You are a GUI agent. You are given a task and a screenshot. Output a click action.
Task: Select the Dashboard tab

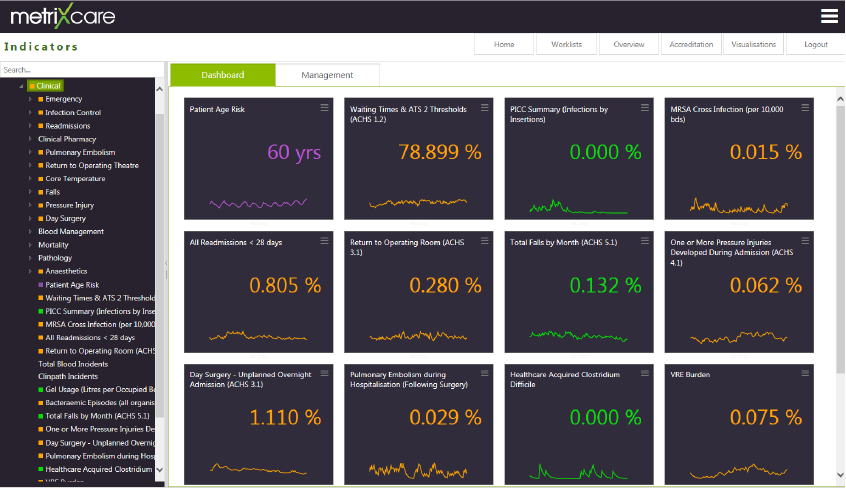222,75
